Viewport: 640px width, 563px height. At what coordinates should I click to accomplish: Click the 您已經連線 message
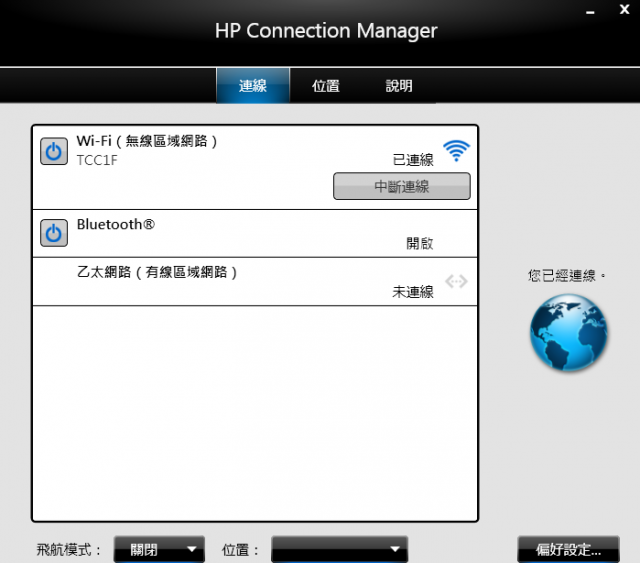pos(566,276)
